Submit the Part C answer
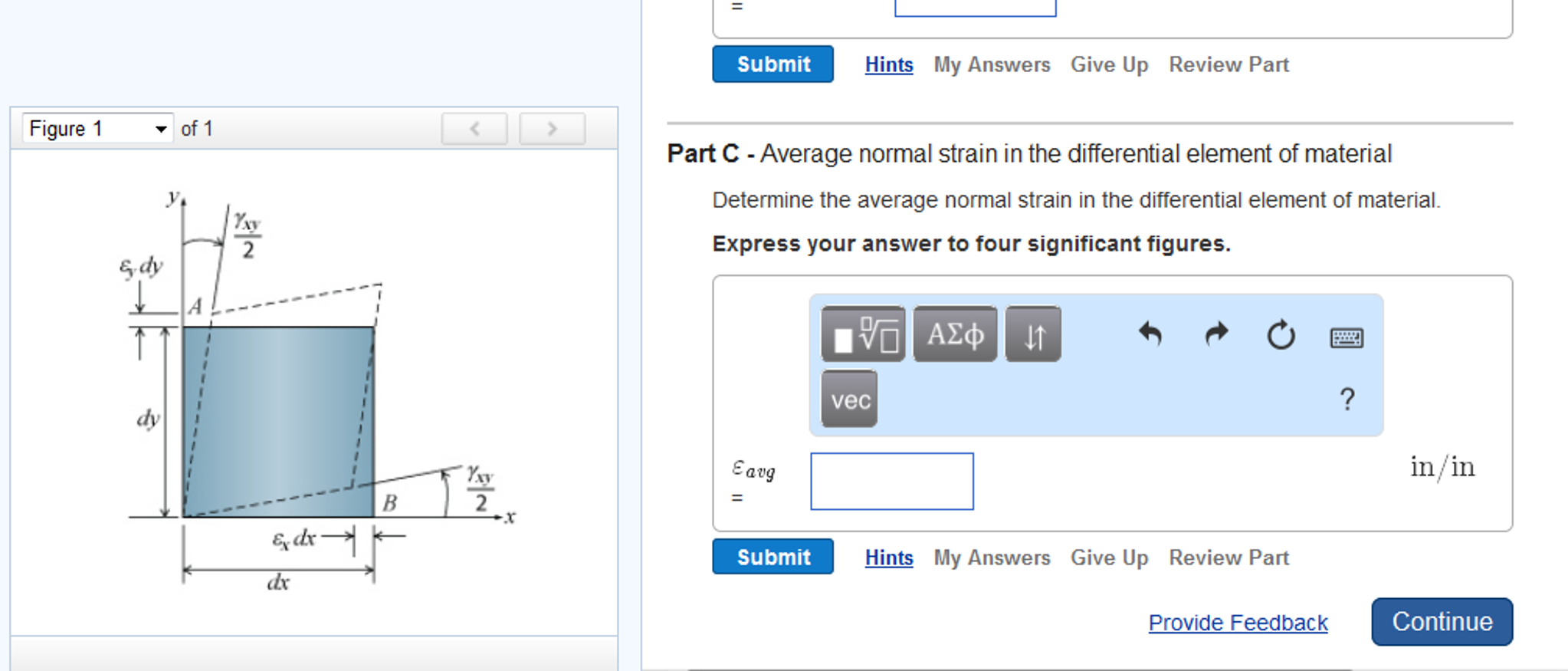1568x671 pixels. click(772, 558)
